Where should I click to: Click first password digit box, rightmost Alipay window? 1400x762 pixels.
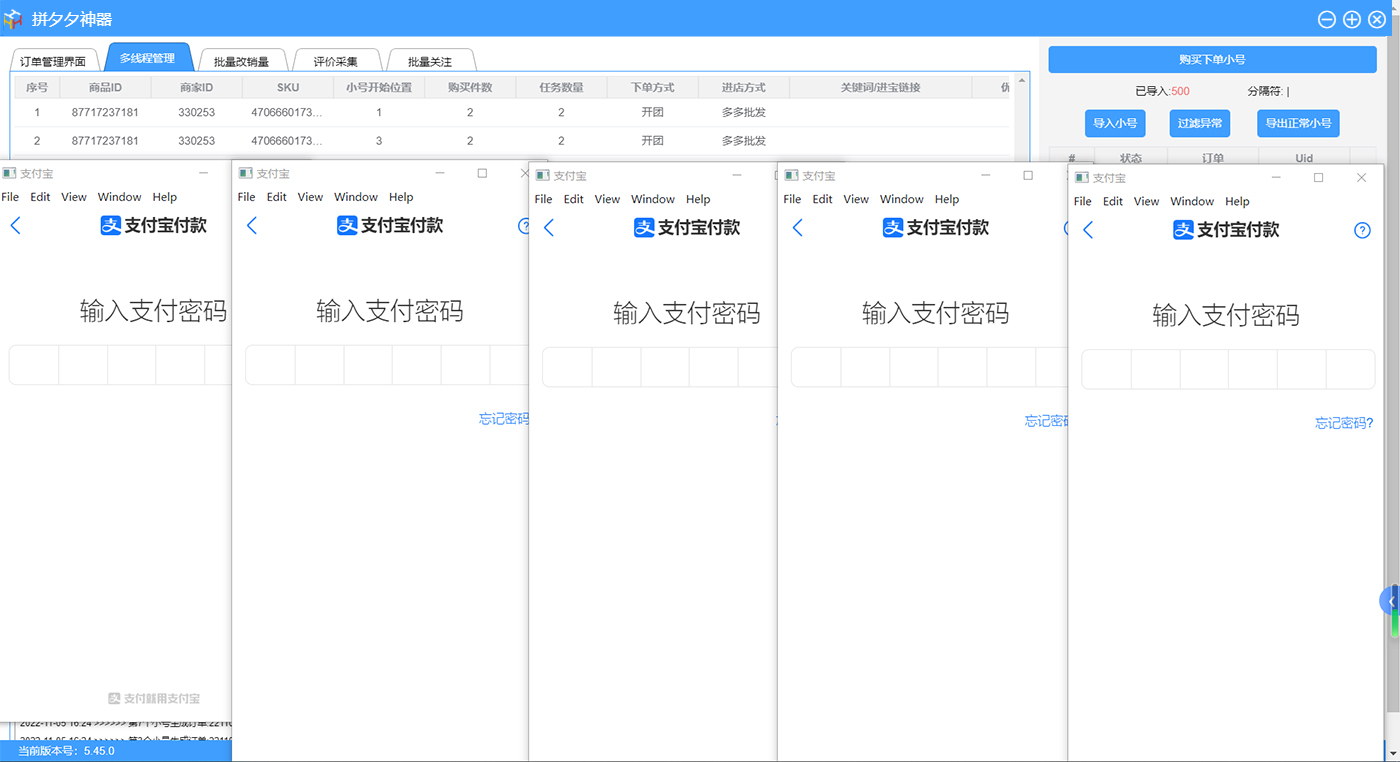(x=1106, y=370)
